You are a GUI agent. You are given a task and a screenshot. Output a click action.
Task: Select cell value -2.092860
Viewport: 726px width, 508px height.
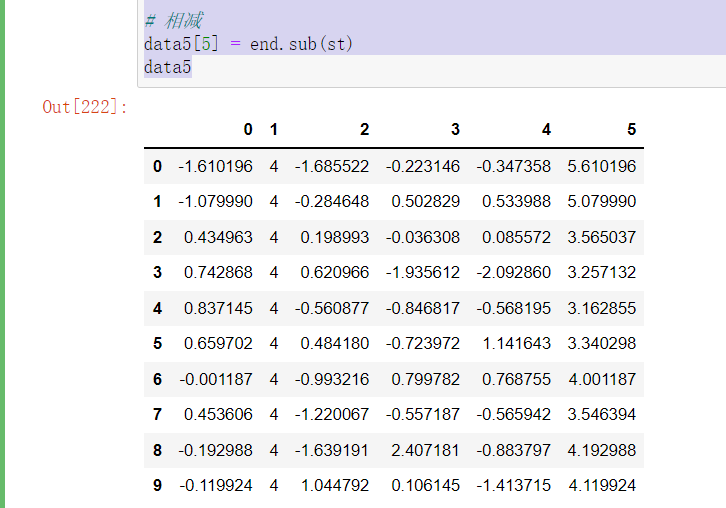(x=513, y=272)
